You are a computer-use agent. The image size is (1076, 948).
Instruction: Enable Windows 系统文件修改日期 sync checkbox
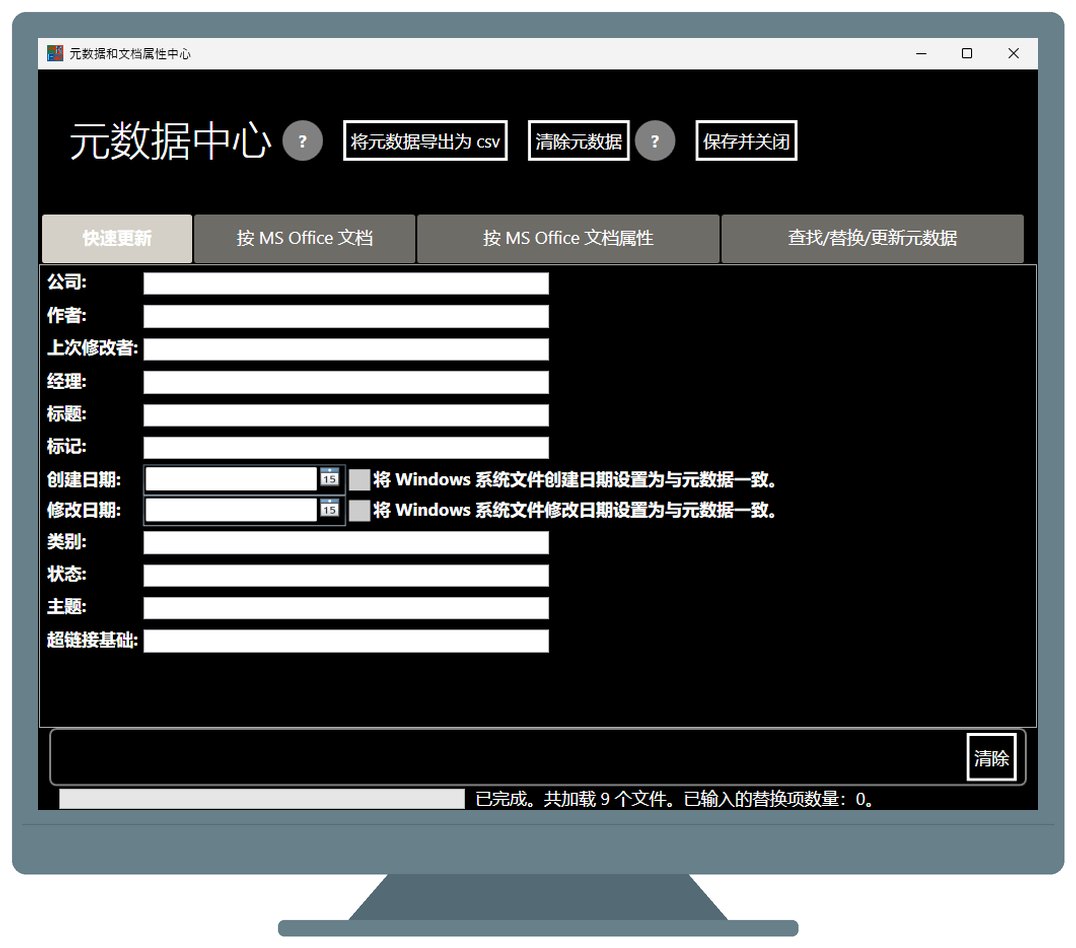pyautogui.click(x=360, y=510)
